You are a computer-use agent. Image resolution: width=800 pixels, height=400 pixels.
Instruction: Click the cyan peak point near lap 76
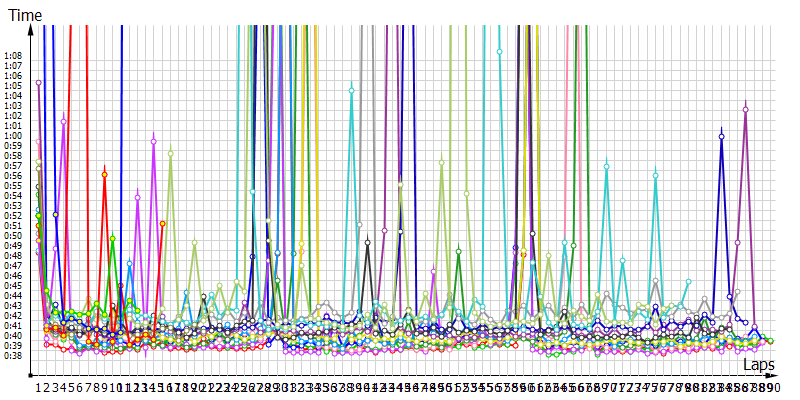(x=656, y=175)
